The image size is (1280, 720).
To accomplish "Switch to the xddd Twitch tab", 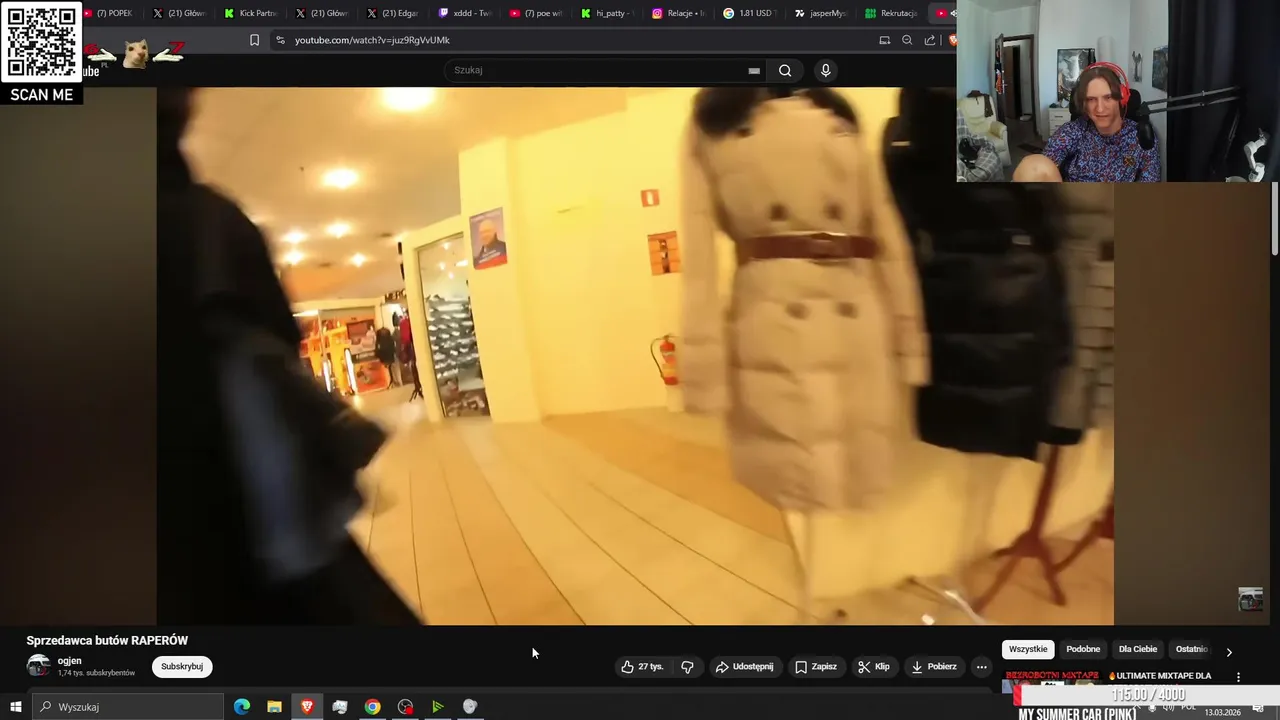I will click(465, 13).
